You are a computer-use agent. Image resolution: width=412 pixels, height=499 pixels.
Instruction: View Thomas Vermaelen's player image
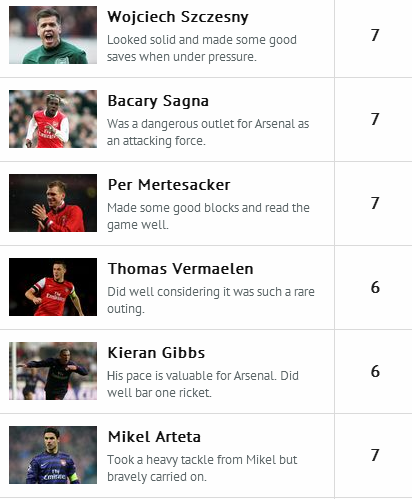pyautogui.click(x=53, y=287)
